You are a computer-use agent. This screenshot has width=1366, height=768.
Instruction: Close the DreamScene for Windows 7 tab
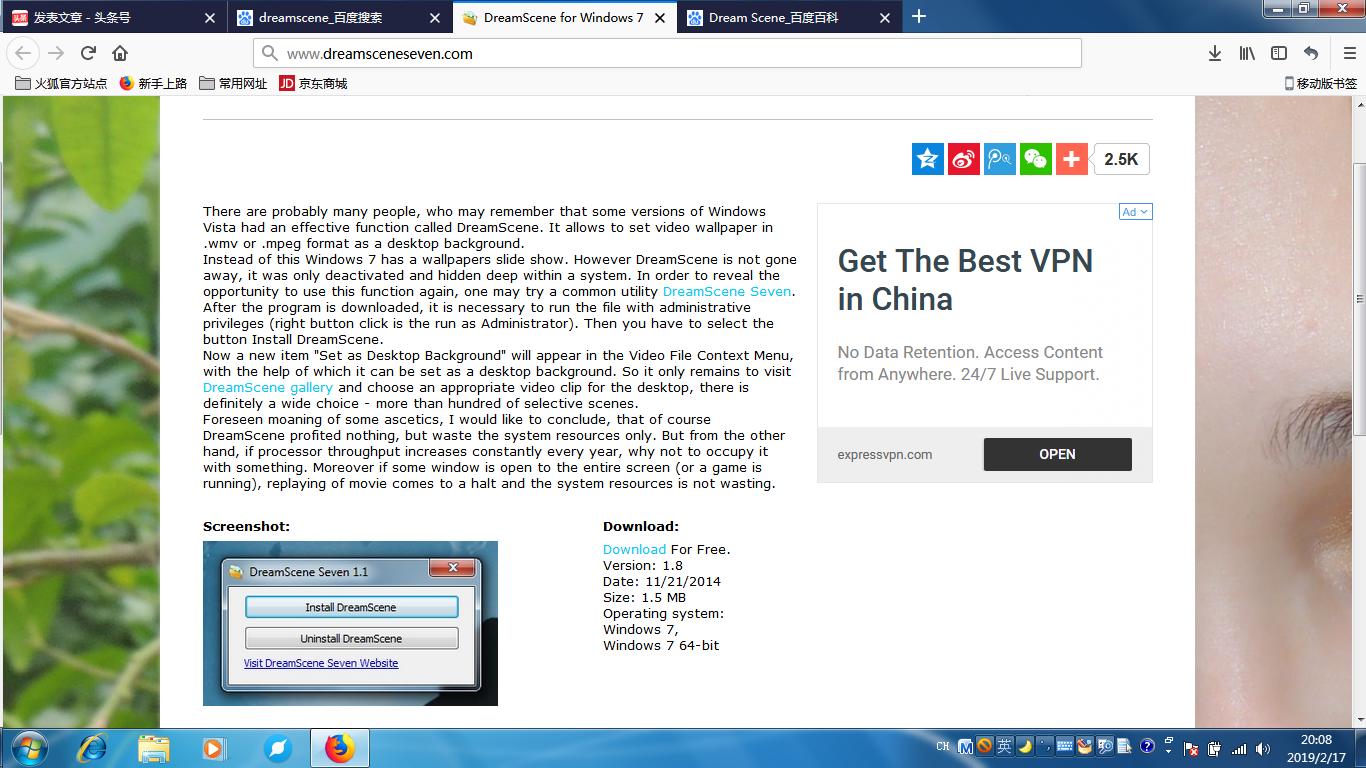(x=659, y=17)
